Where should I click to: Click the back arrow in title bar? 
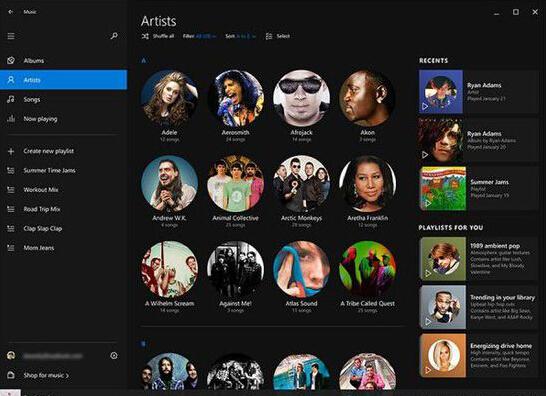point(11,12)
